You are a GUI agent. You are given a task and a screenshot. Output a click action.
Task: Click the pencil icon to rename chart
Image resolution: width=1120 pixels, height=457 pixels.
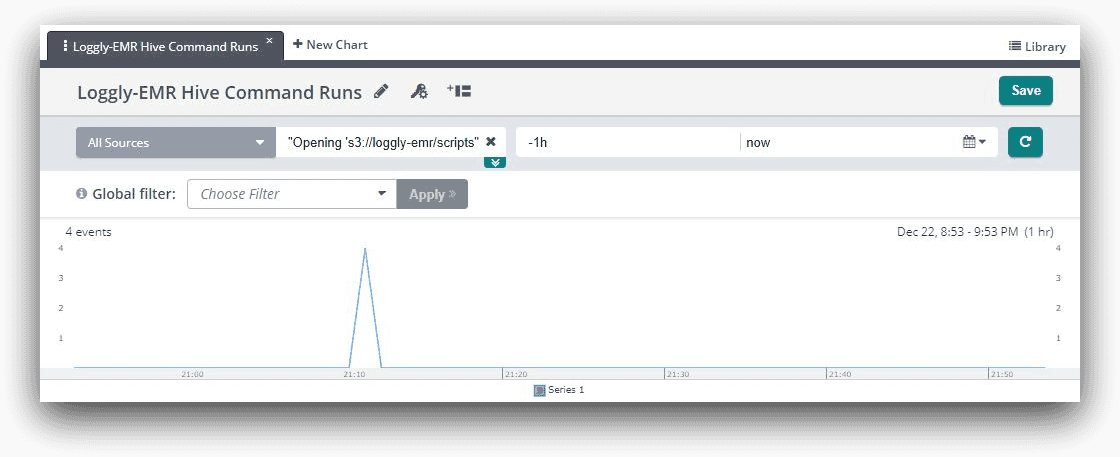pos(381,92)
